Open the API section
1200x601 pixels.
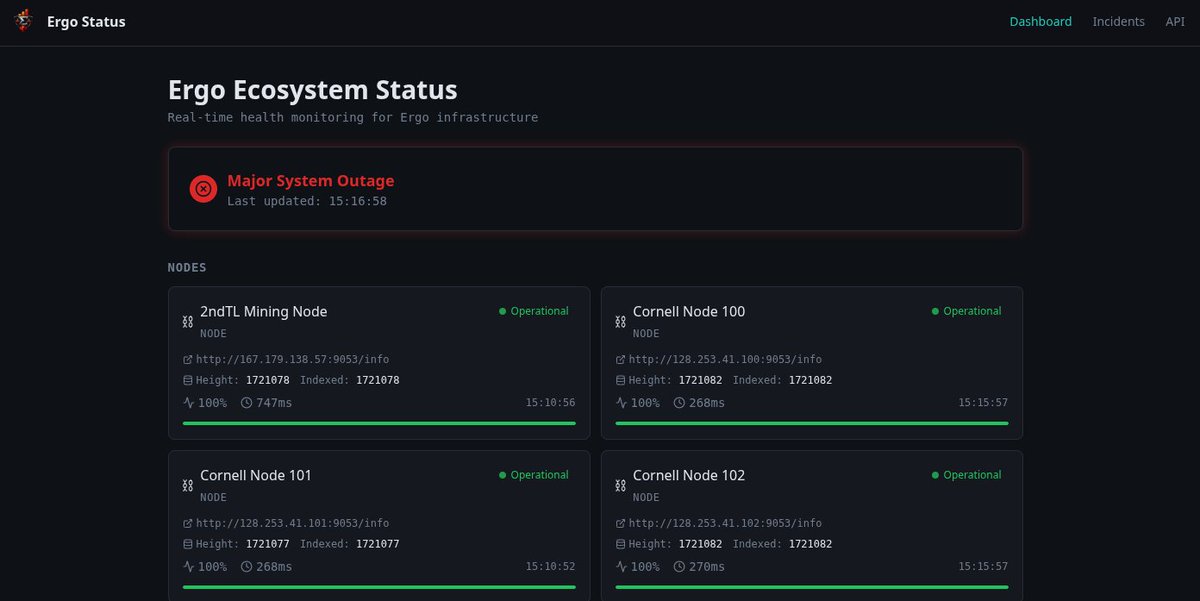(x=1174, y=21)
